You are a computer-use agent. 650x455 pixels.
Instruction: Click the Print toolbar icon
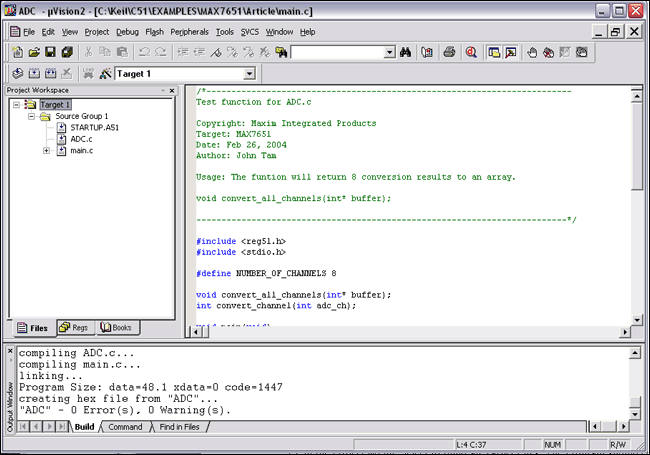click(449, 52)
